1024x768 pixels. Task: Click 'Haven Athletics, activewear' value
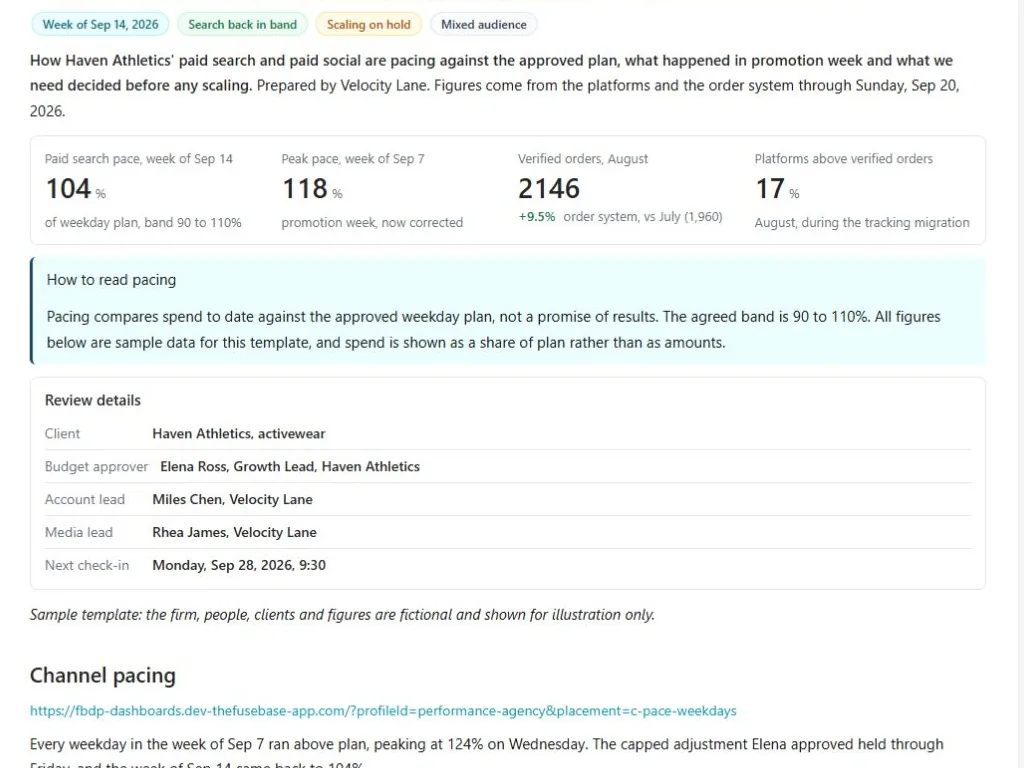238,434
